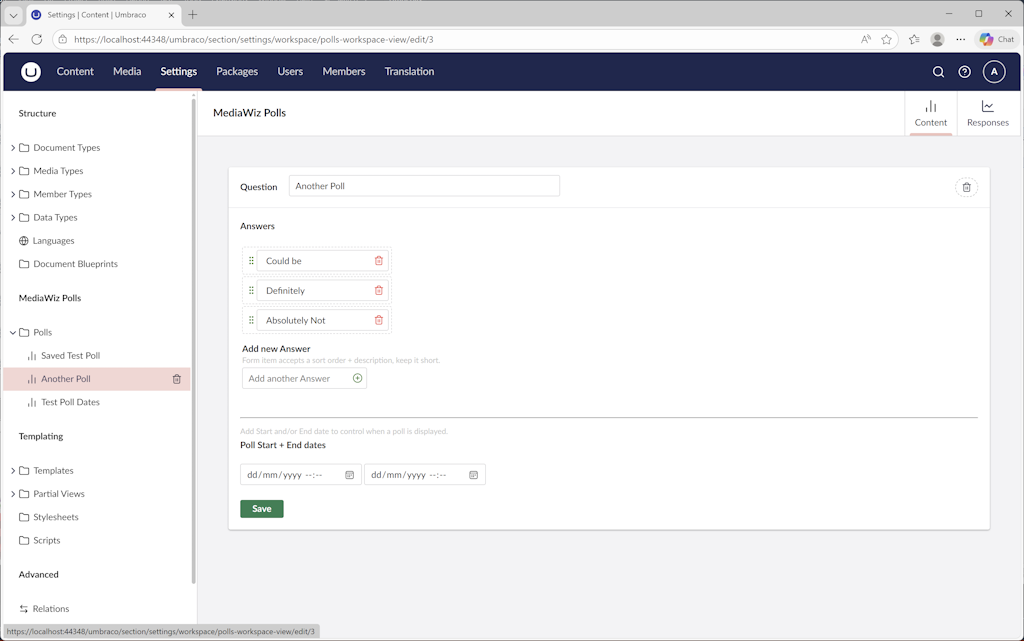Switch to the Responses tab
Screen dimensions: 1024x641
click(988, 113)
